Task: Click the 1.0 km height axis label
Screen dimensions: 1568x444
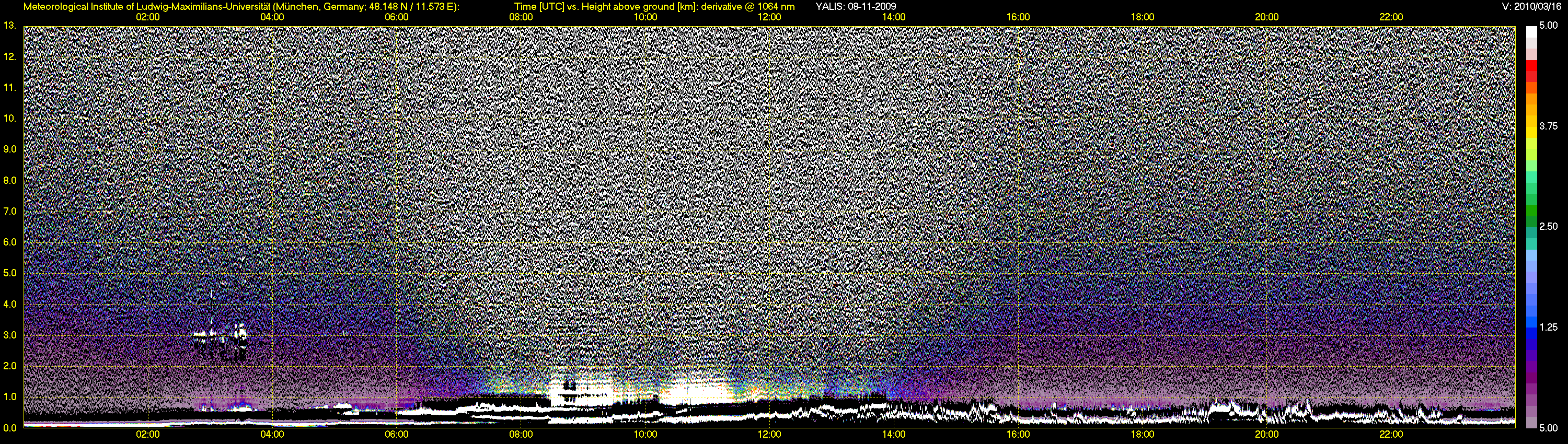Action: pos(10,396)
